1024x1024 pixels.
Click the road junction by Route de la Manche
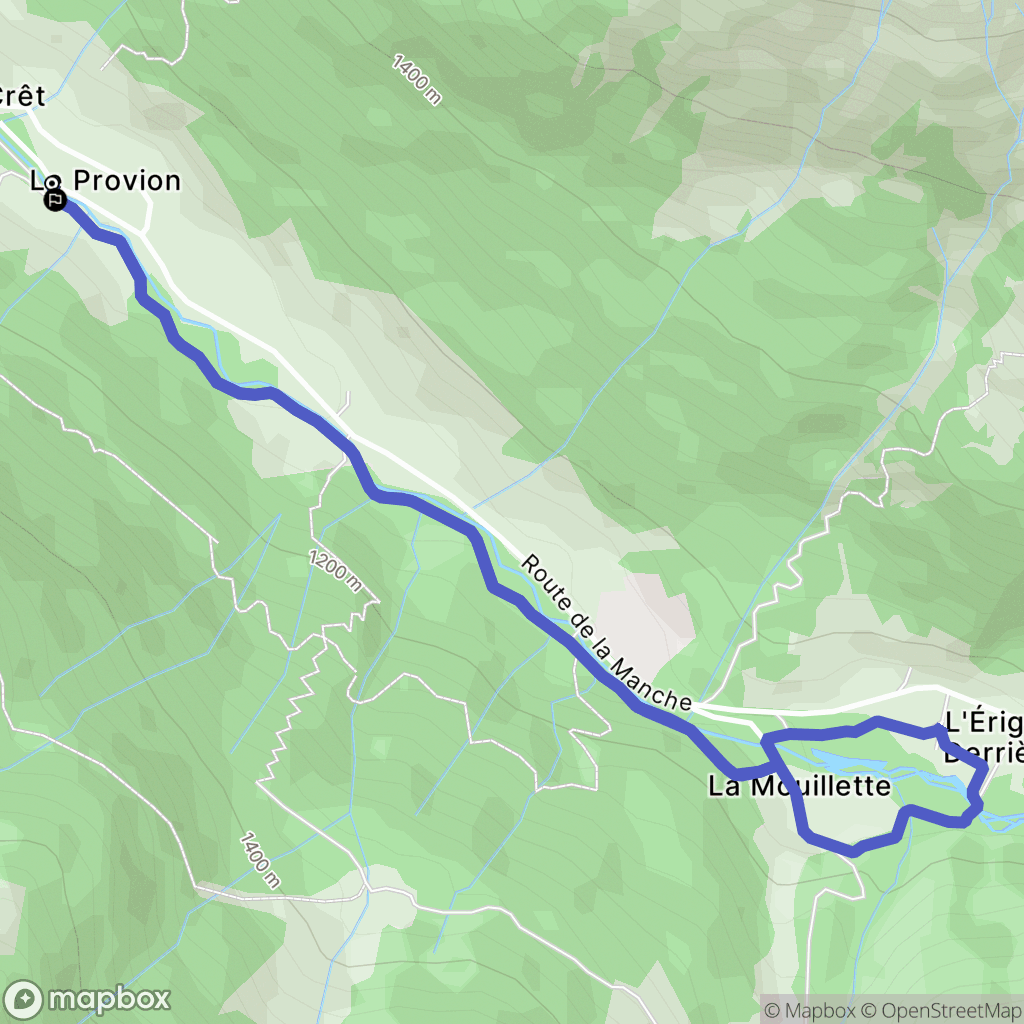pyautogui.click(x=696, y=707)
